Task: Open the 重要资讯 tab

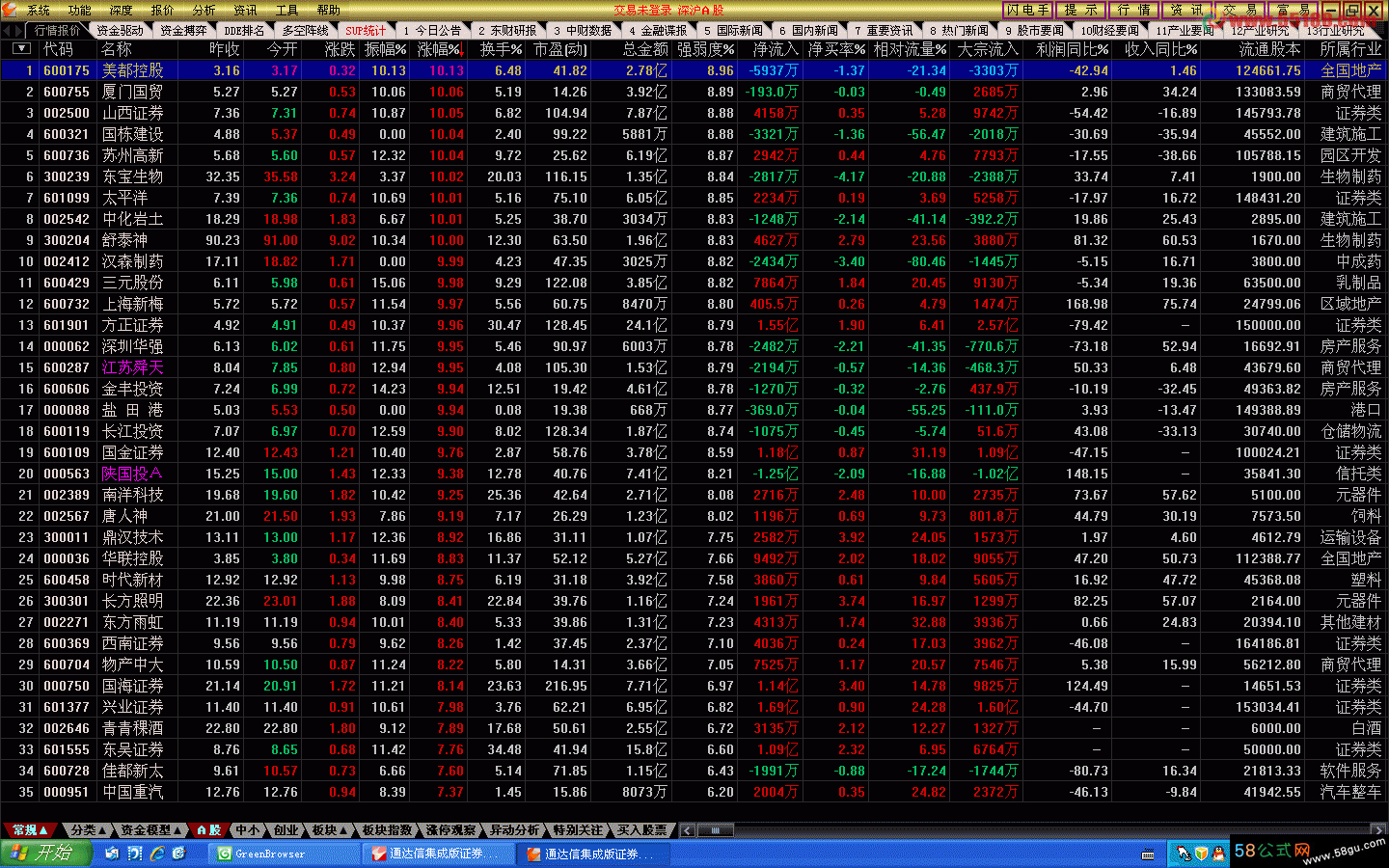Action: click(885, 31)
